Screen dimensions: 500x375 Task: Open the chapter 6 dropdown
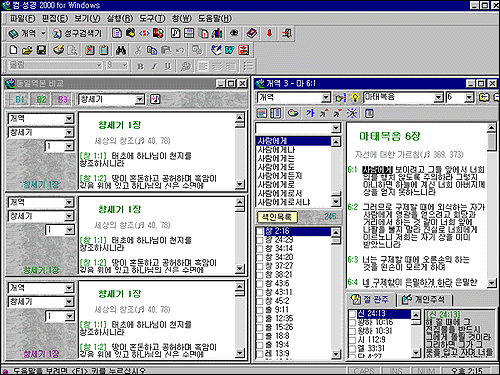point(469,97)
